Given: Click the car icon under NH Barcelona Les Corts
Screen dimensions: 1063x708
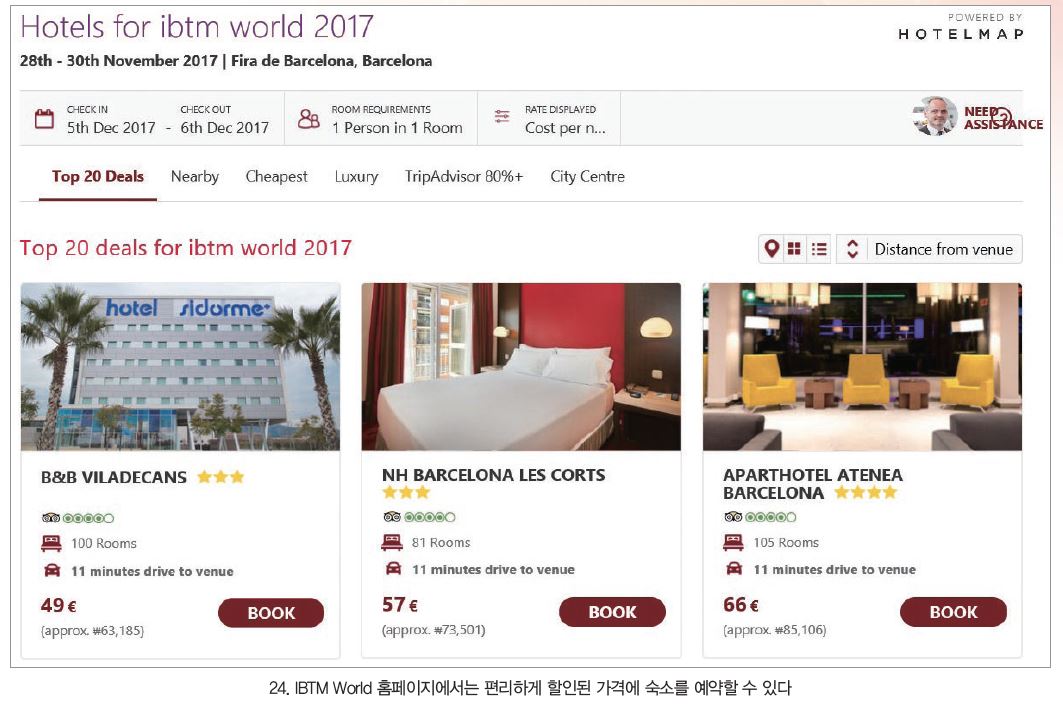Looking at the screenshot, I should pyautogui.click(x=393, y=569).
